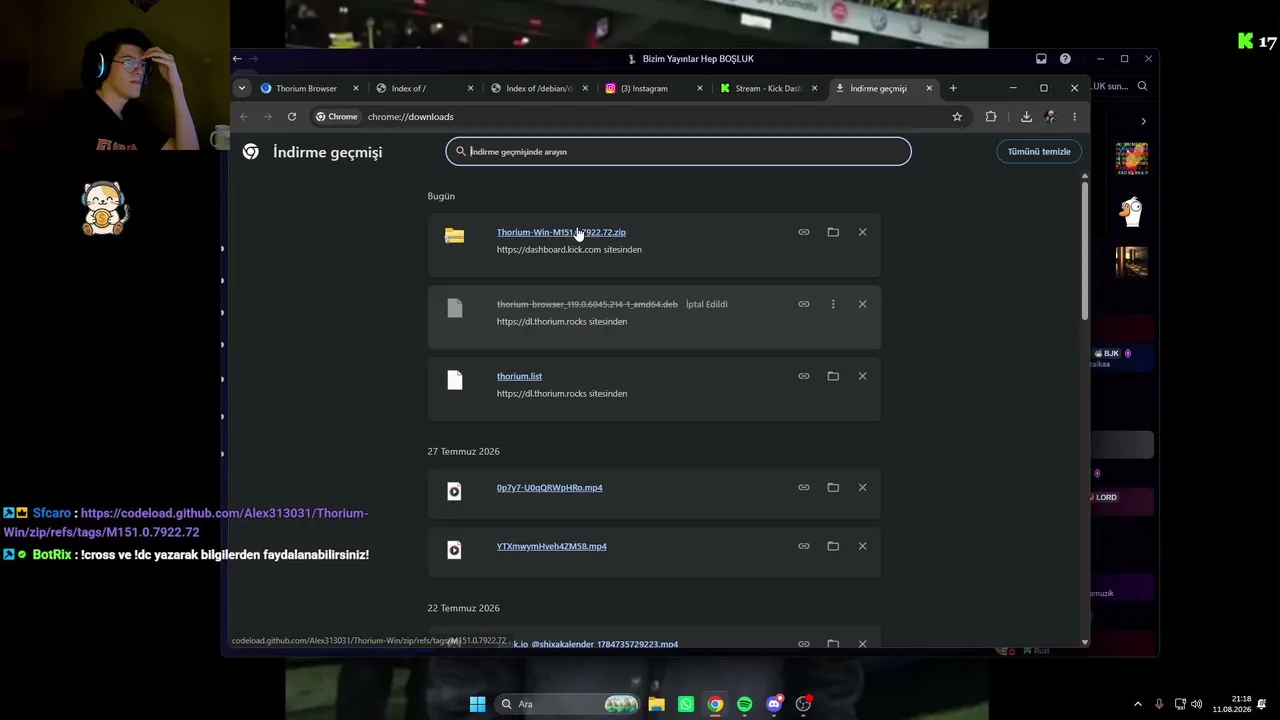The image size is (1280, 720).
Task: Select the İndirme geçmişi tab
Action: click(x=878, y=88)
